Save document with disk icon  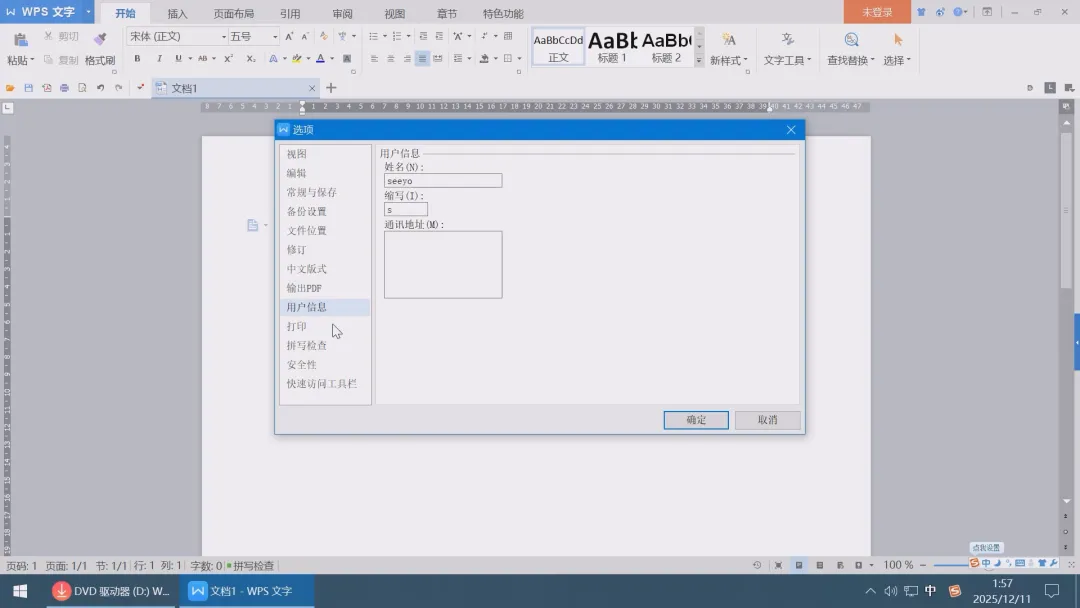pos(28,88)
